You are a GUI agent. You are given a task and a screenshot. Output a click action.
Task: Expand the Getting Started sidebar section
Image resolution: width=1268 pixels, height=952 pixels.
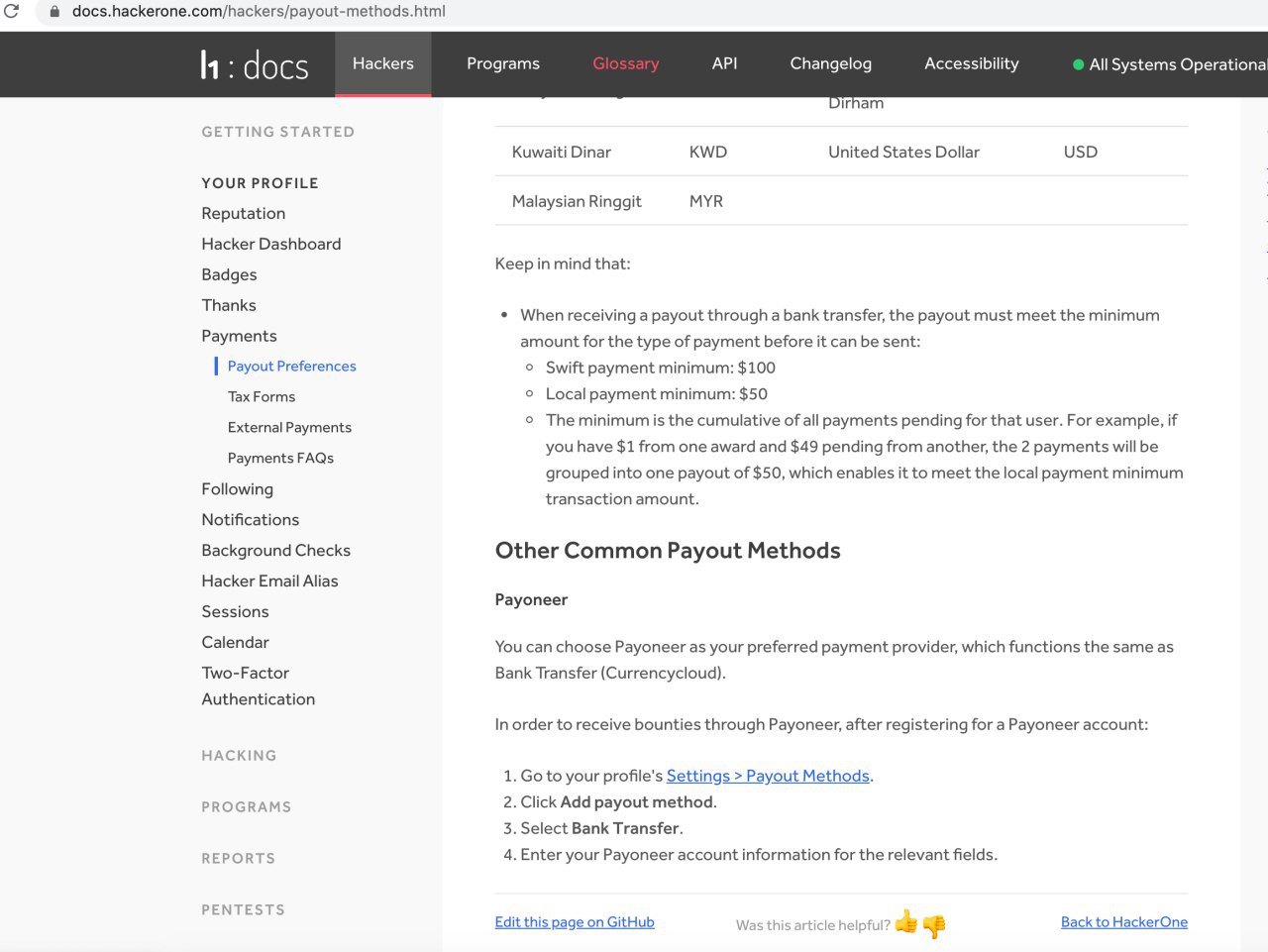tap(278, 132)
